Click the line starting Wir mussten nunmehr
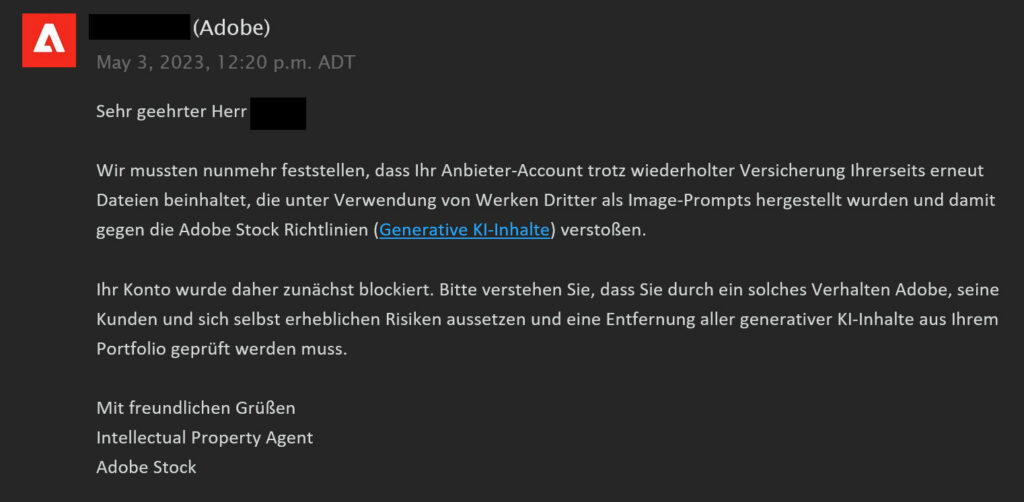This screenshot has width=1024, height=502. [540, 171]
